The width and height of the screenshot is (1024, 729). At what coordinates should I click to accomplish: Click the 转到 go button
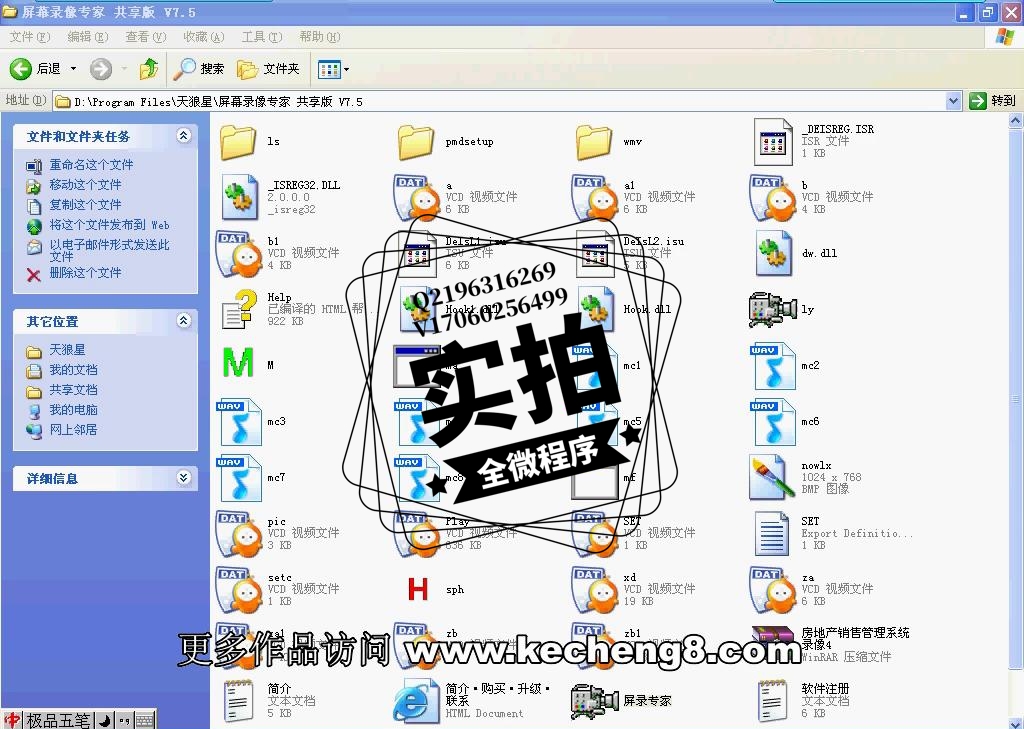pyautogui.click(x=993, y=101)
